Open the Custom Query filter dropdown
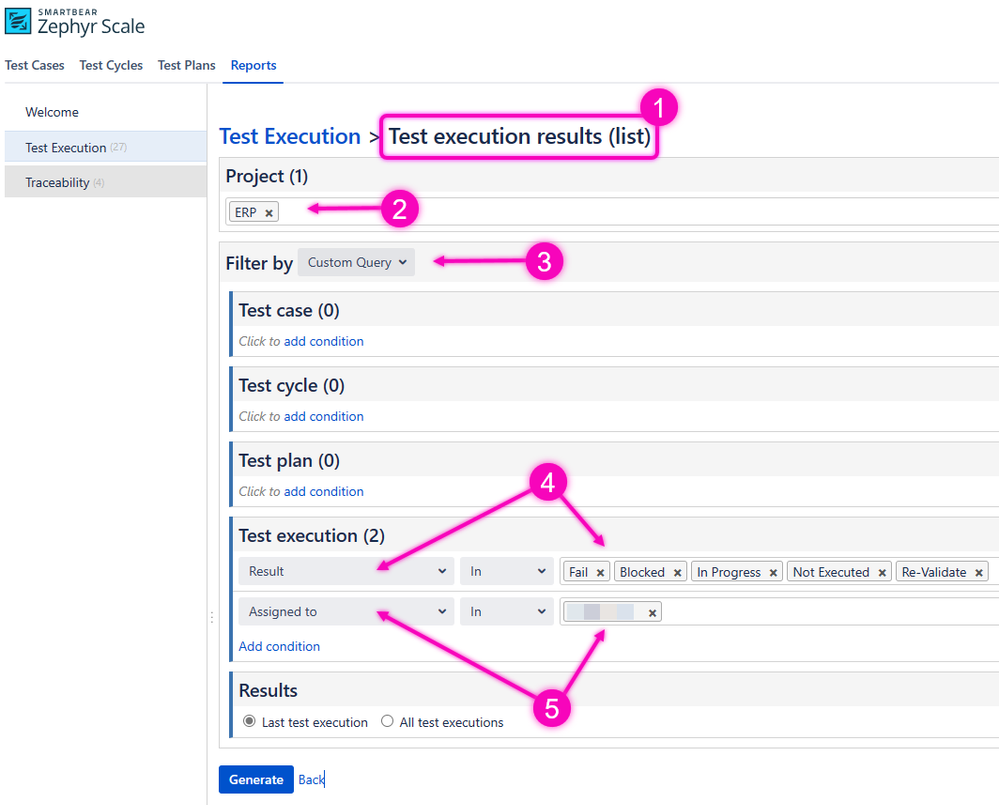The width and height of the screenshot is (999, 805). pyautogui.click(x=356, y=263)
